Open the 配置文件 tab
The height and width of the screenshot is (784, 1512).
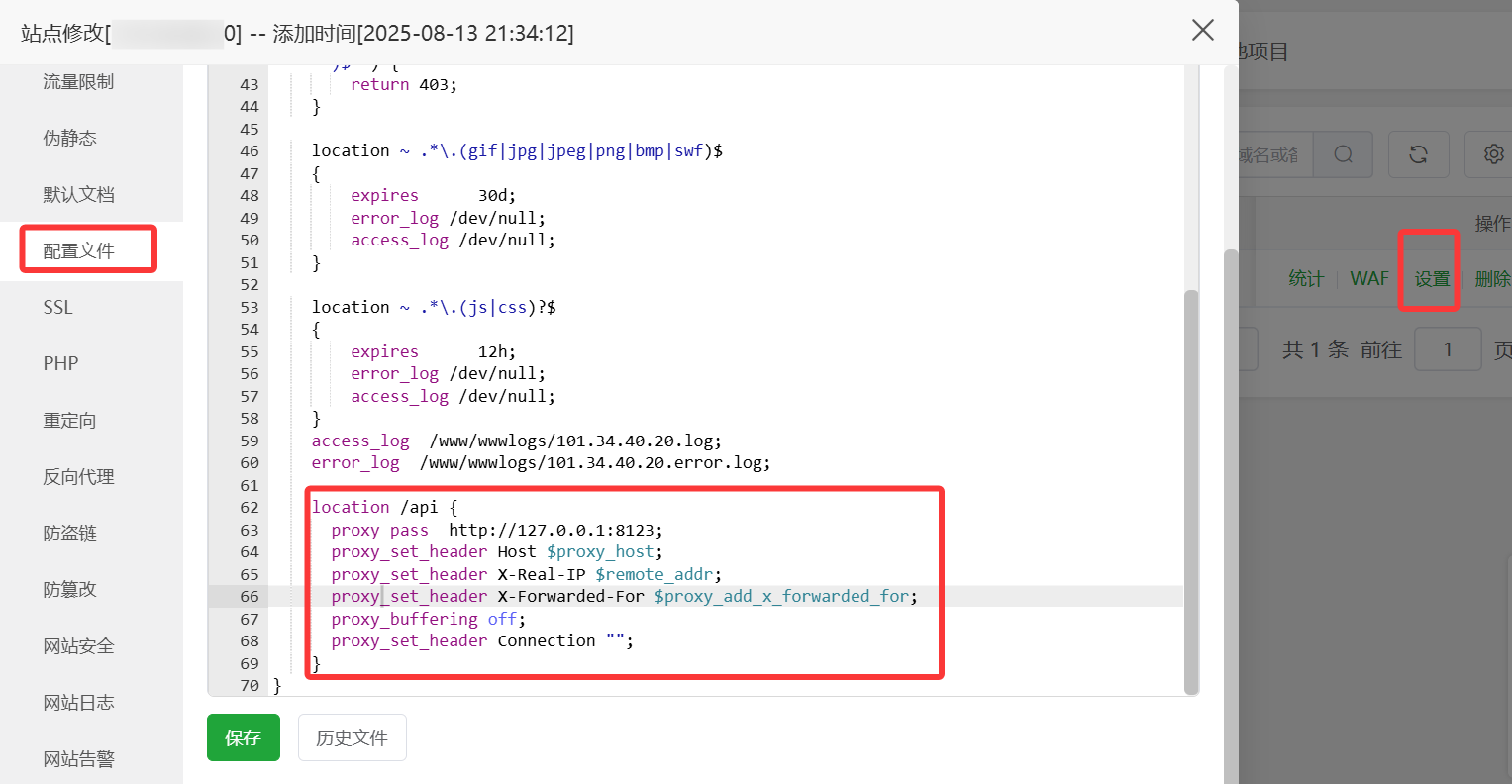pos(79,251)
